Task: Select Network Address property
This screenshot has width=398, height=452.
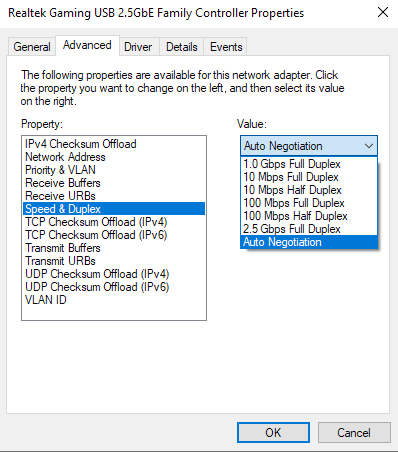Action: click(114, 157)
